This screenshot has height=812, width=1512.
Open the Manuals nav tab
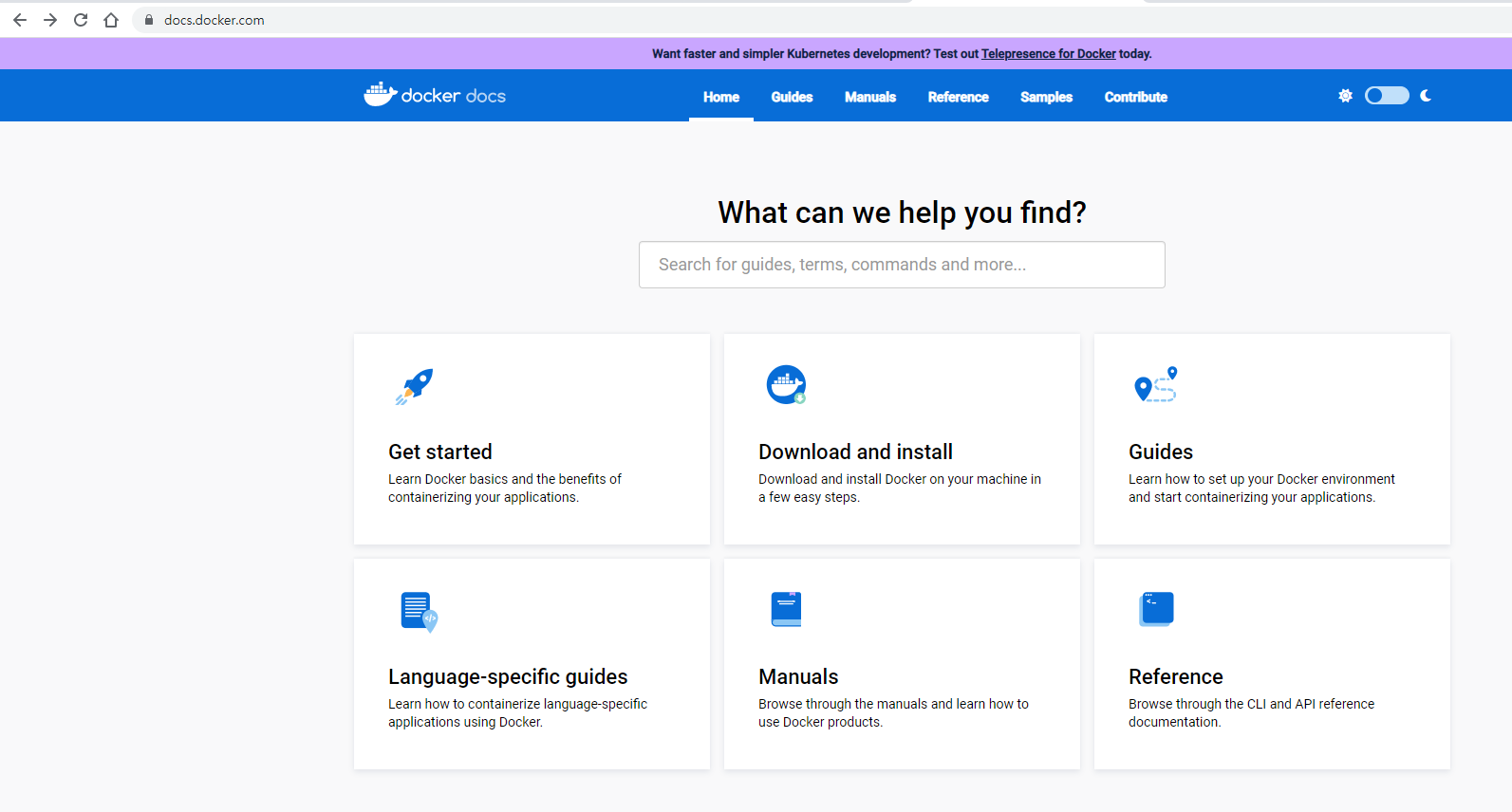click(870, 97)
